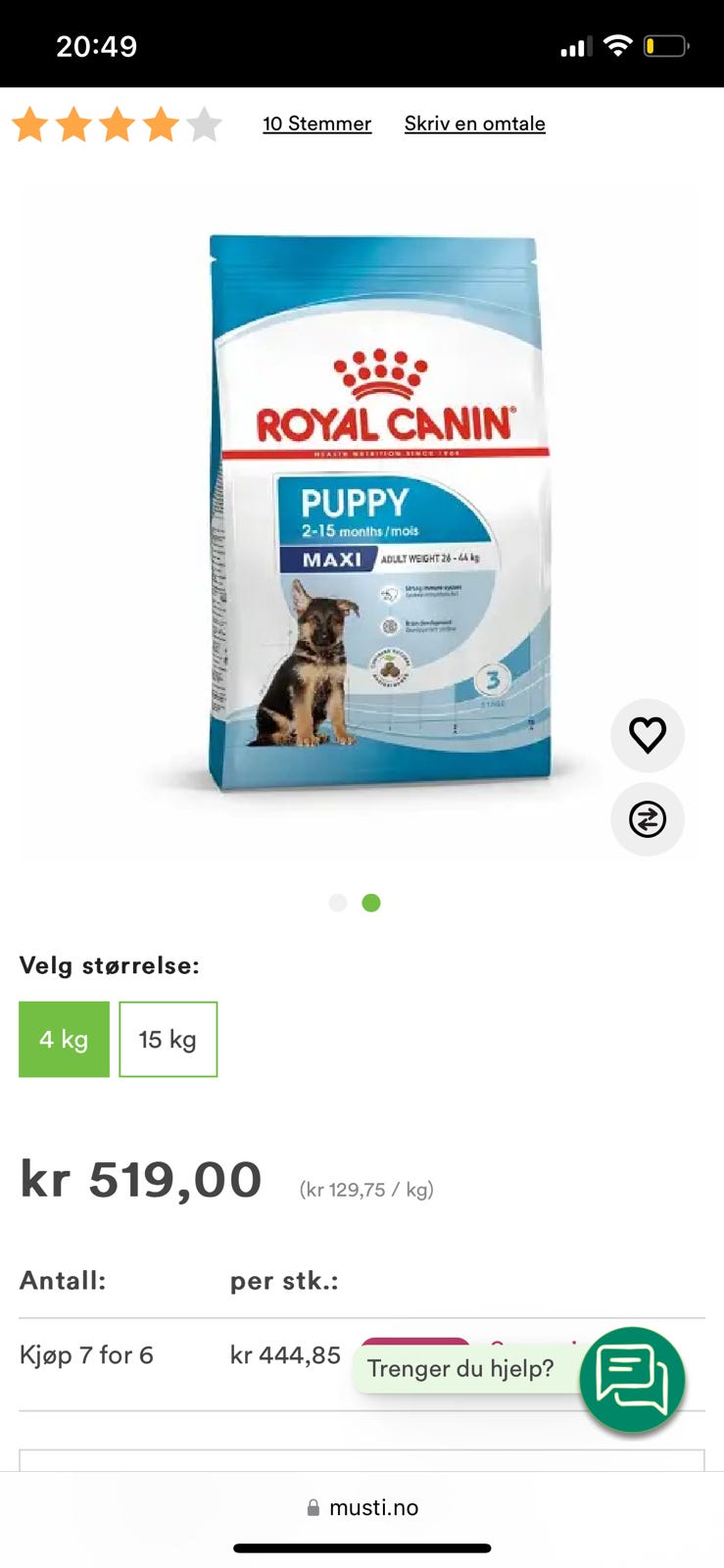Tap the kr 519,00 price
This screenshot has height=1568, width=724.
point(141,1179)
